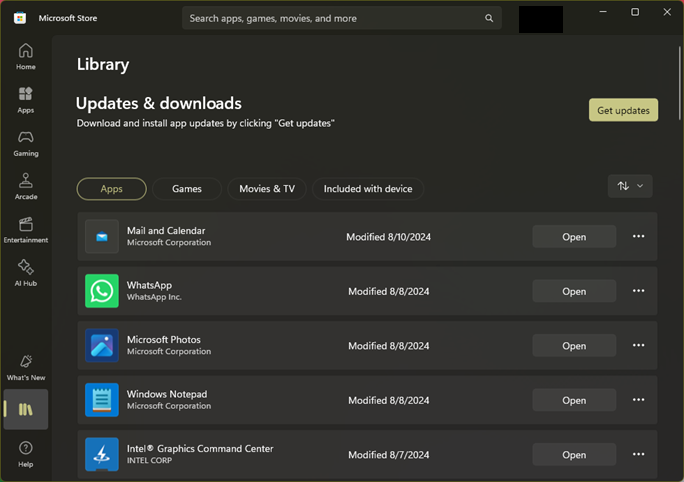Screen dimensions: 684x482
Task: Switch to the Games filter tab
Action: [x=187, y=189]
